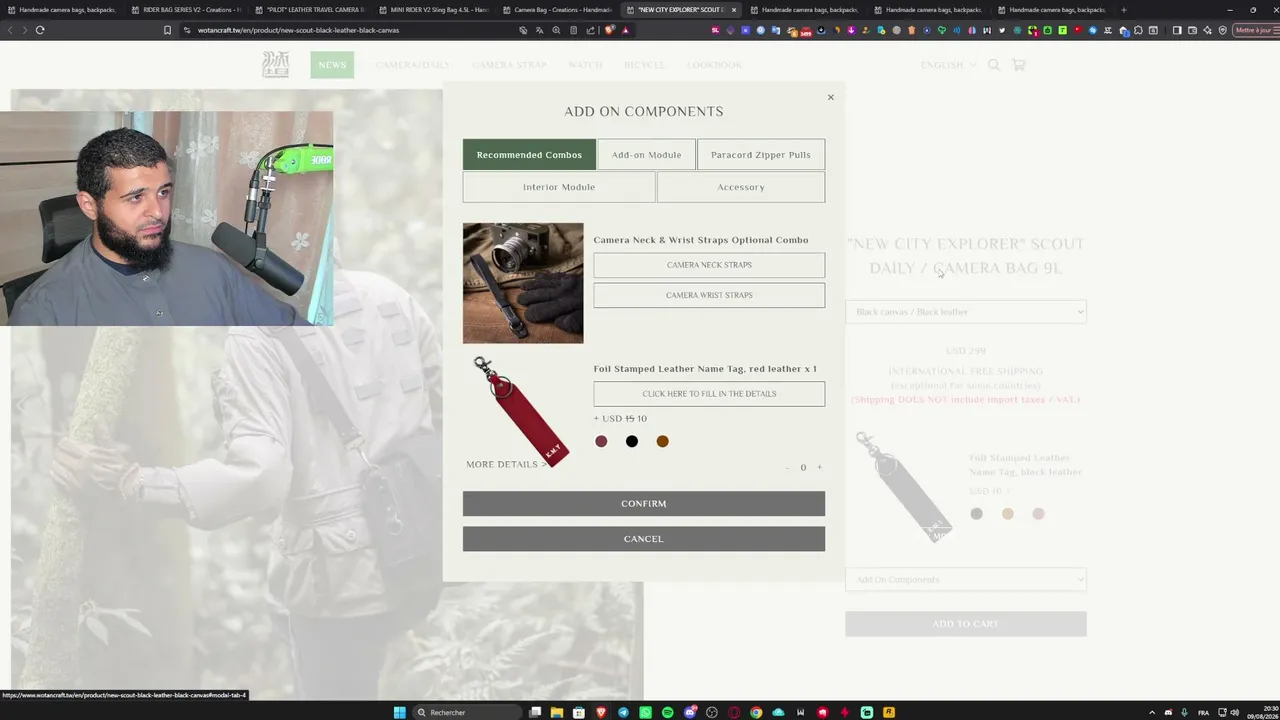The width and height of the screenshot is (1280, 720).
Task: Open the shopping cart icon
Action: pos(1019,65)
